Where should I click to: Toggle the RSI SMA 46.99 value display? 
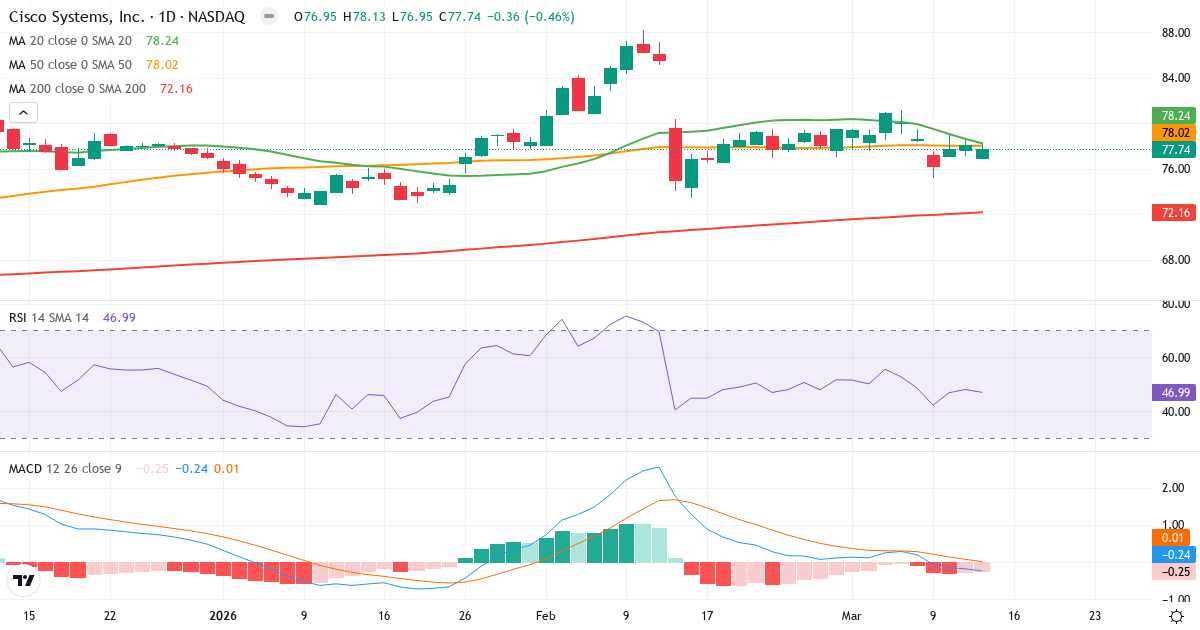[x=118, y=317]
